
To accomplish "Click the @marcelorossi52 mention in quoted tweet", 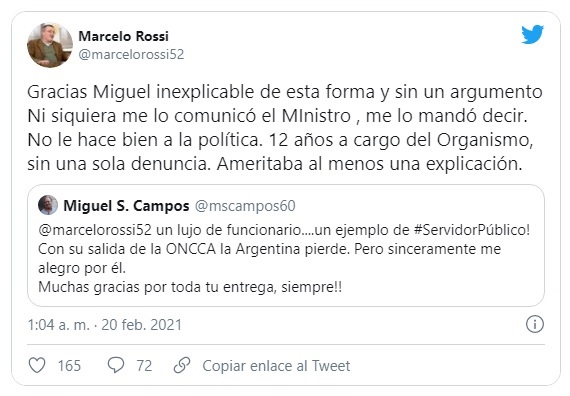I will point(95,230).
